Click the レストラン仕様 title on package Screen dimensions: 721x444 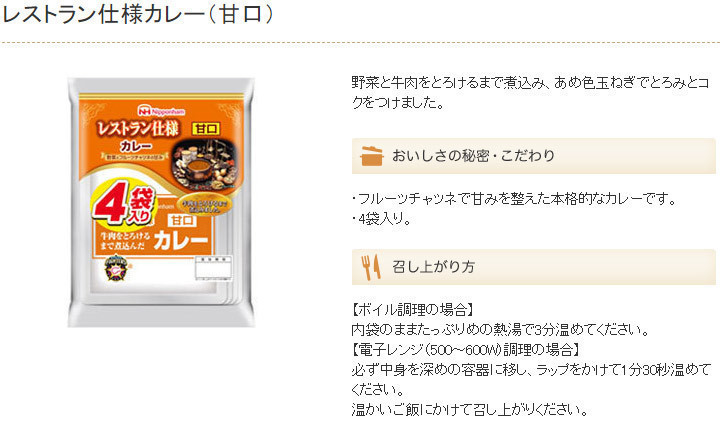(137, 129)
